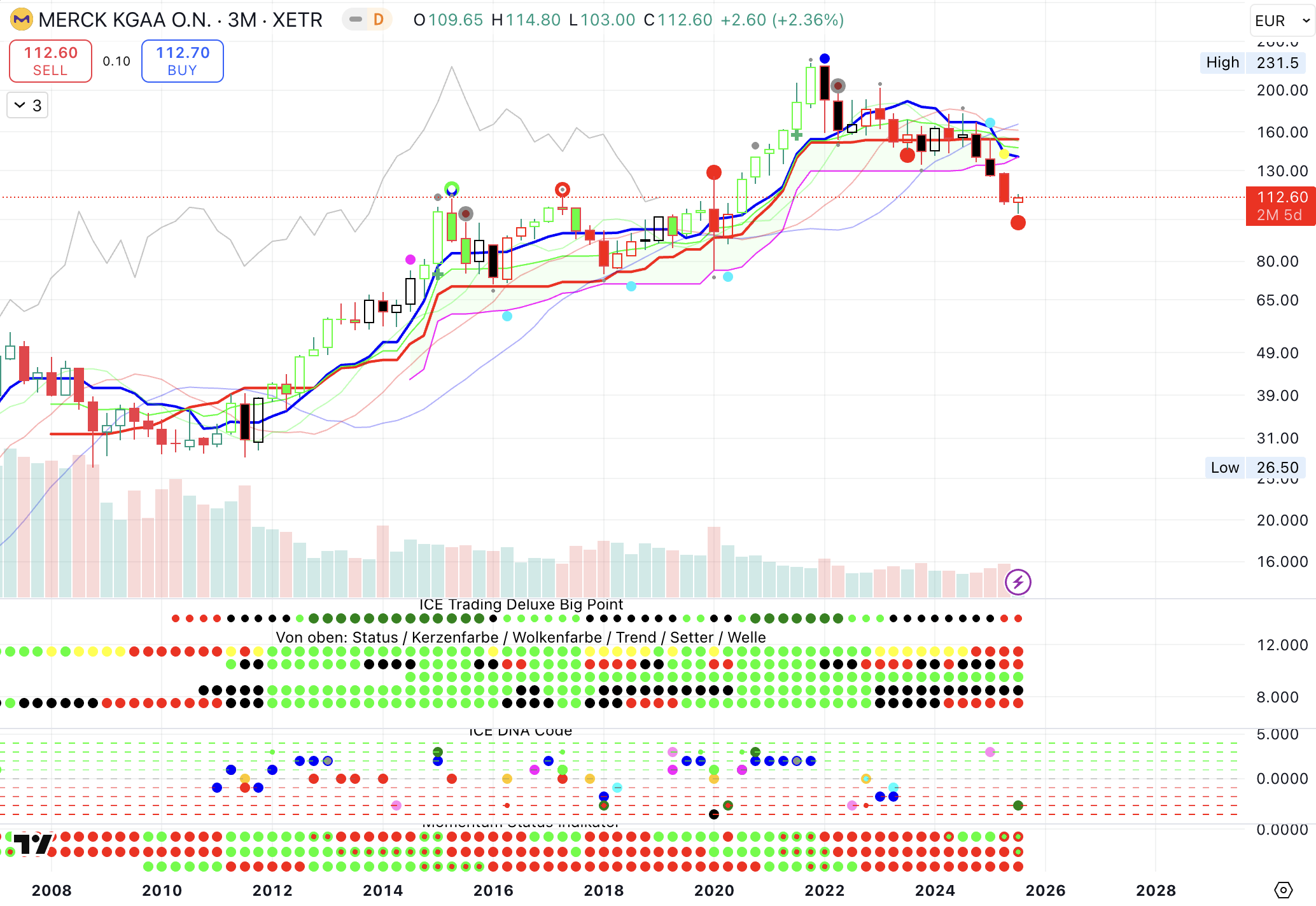This screenshot has height=906, width=1316.
Task: Expand the collapsed indicators legend showing 3
Action: [27, 106]
